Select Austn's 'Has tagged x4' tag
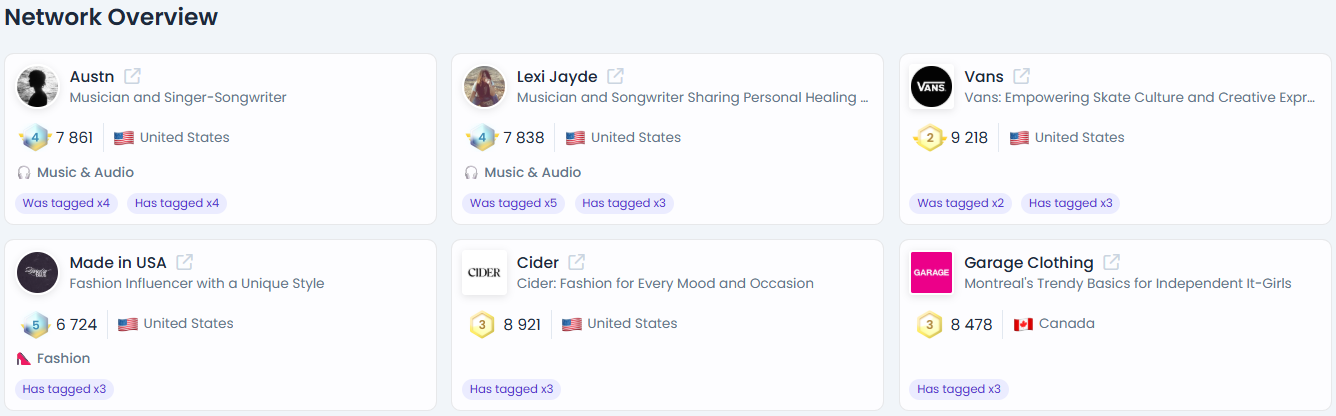Screen dimensions: 1336x416 (177, 203)
